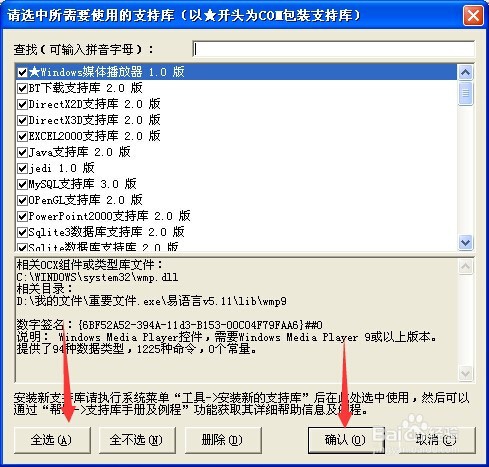Click the library list scrollbar thumb

(x=465, y=93)
